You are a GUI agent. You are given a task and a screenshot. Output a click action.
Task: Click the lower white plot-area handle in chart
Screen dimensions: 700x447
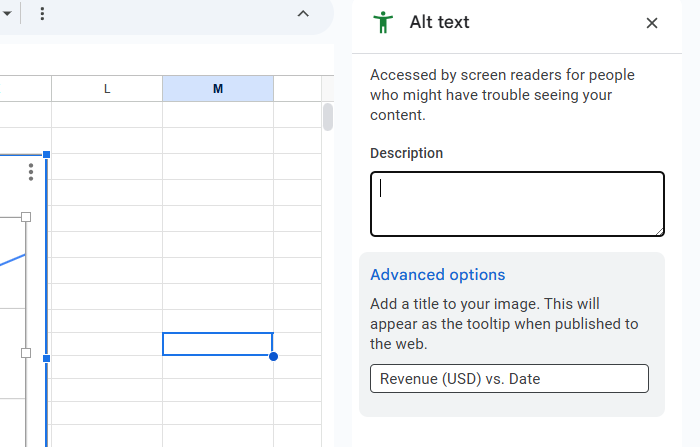pyautogui.click(x=26, y=353)
